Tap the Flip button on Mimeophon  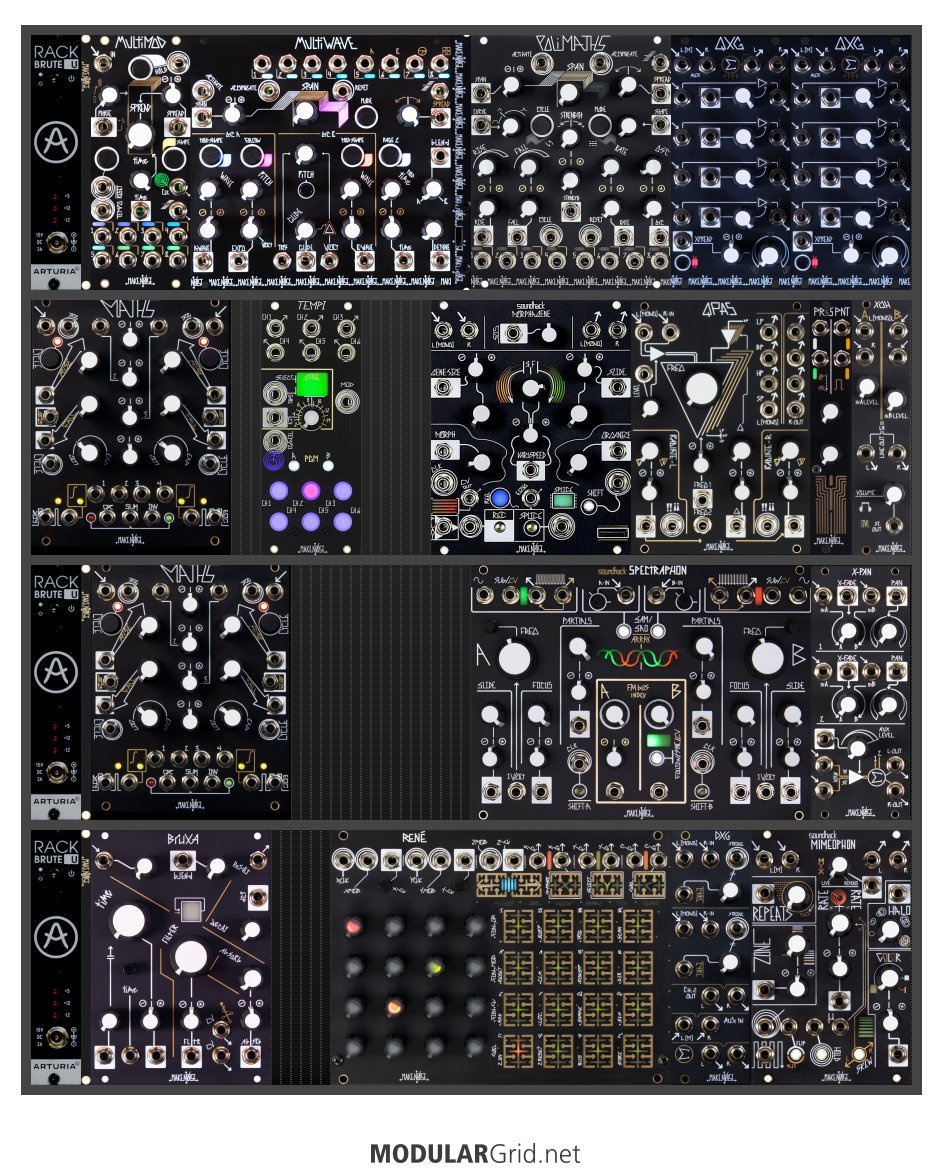pyautogui.click(x=795, y=1054)
